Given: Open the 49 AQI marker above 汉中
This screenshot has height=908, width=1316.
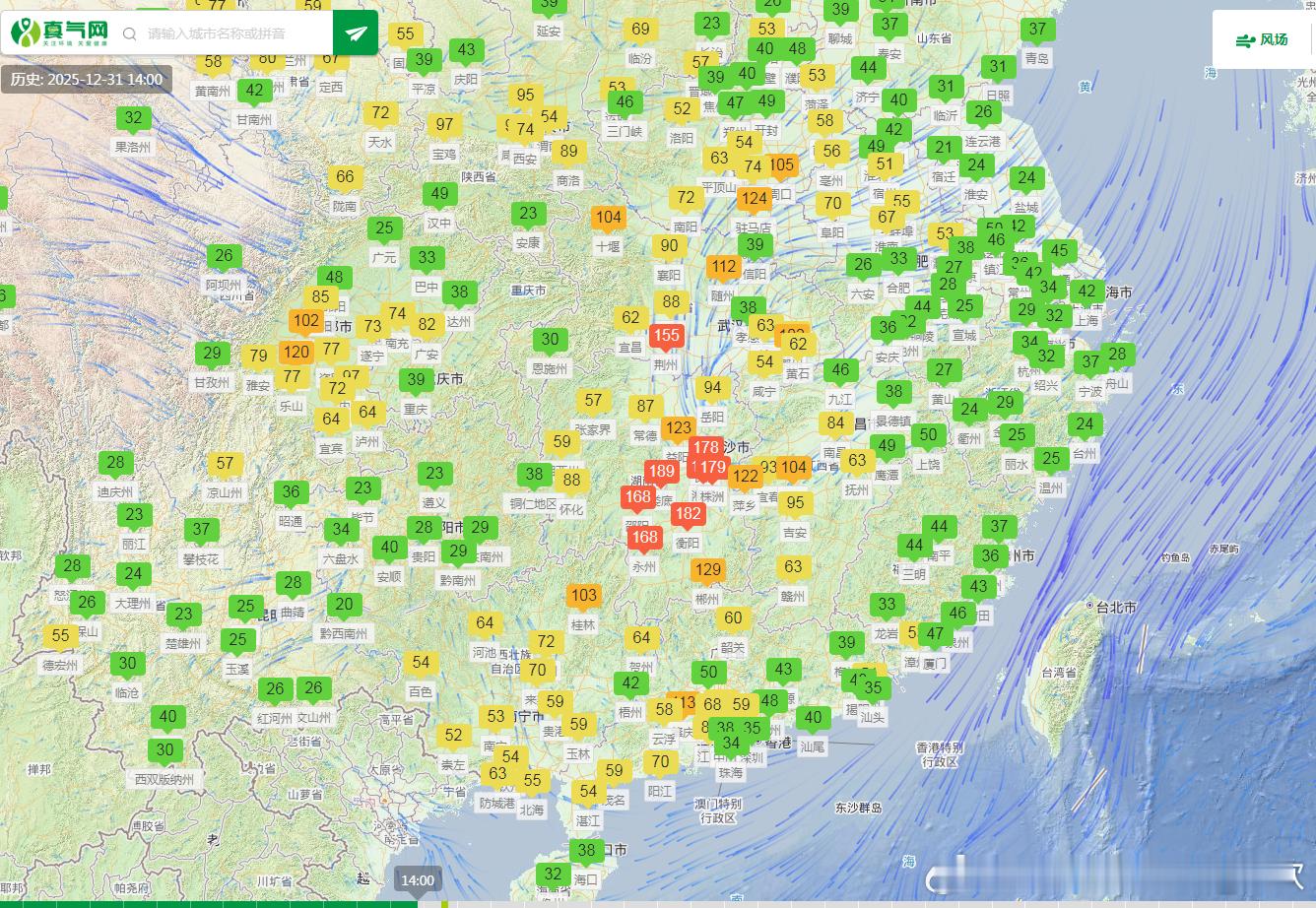Looking at the screenshot, I should [x=439, y=194].
